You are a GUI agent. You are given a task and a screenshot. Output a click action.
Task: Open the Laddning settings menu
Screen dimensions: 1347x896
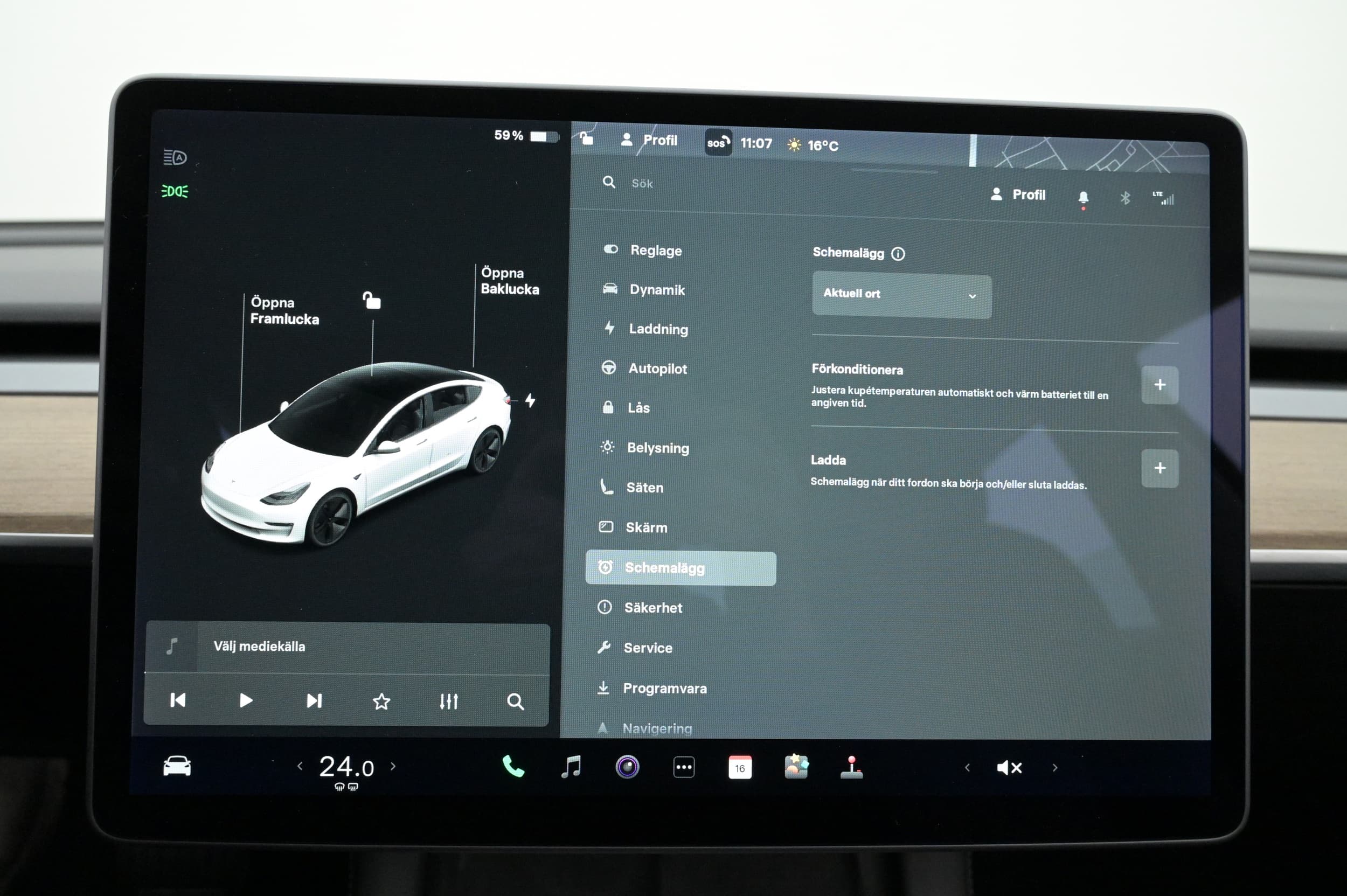658,329
